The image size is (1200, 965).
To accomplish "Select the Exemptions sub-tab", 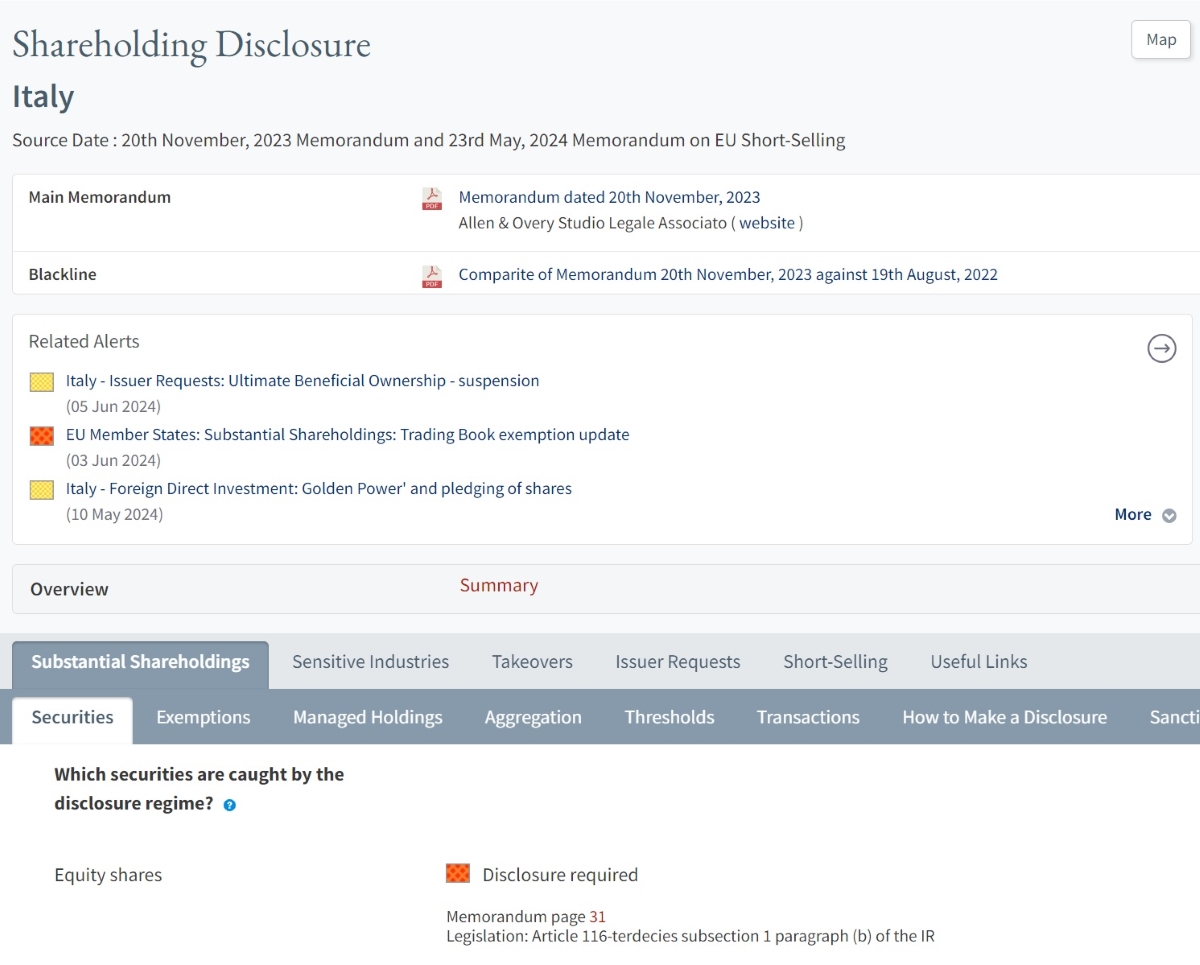I will coord(203,718).
